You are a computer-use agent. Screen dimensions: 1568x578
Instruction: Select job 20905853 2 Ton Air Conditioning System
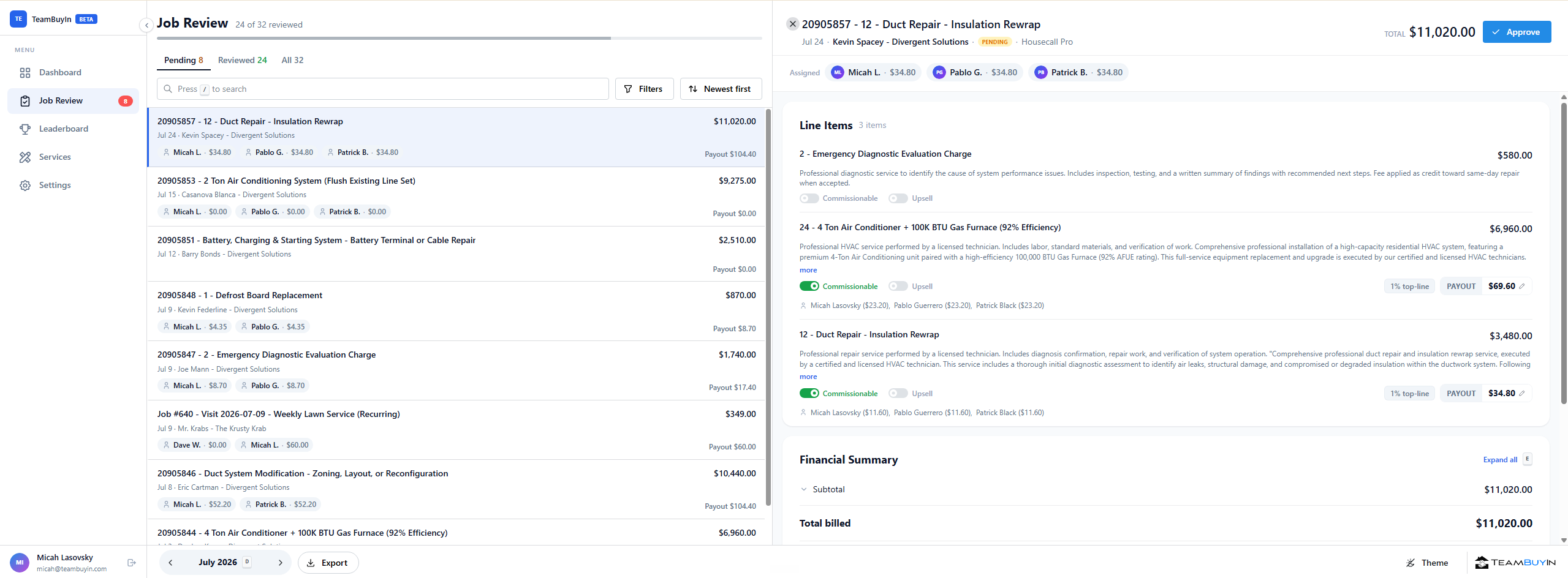click(456, 197)
